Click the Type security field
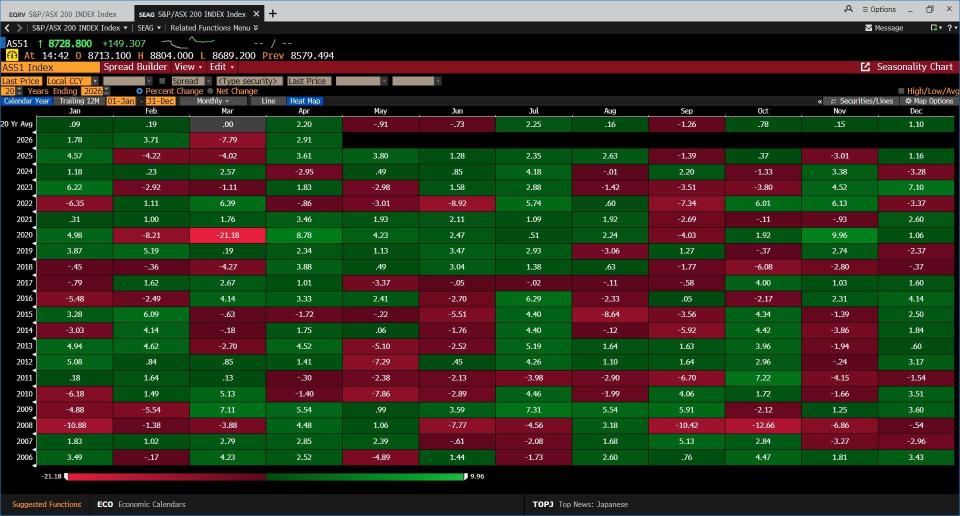 click(x=250, y=81)
